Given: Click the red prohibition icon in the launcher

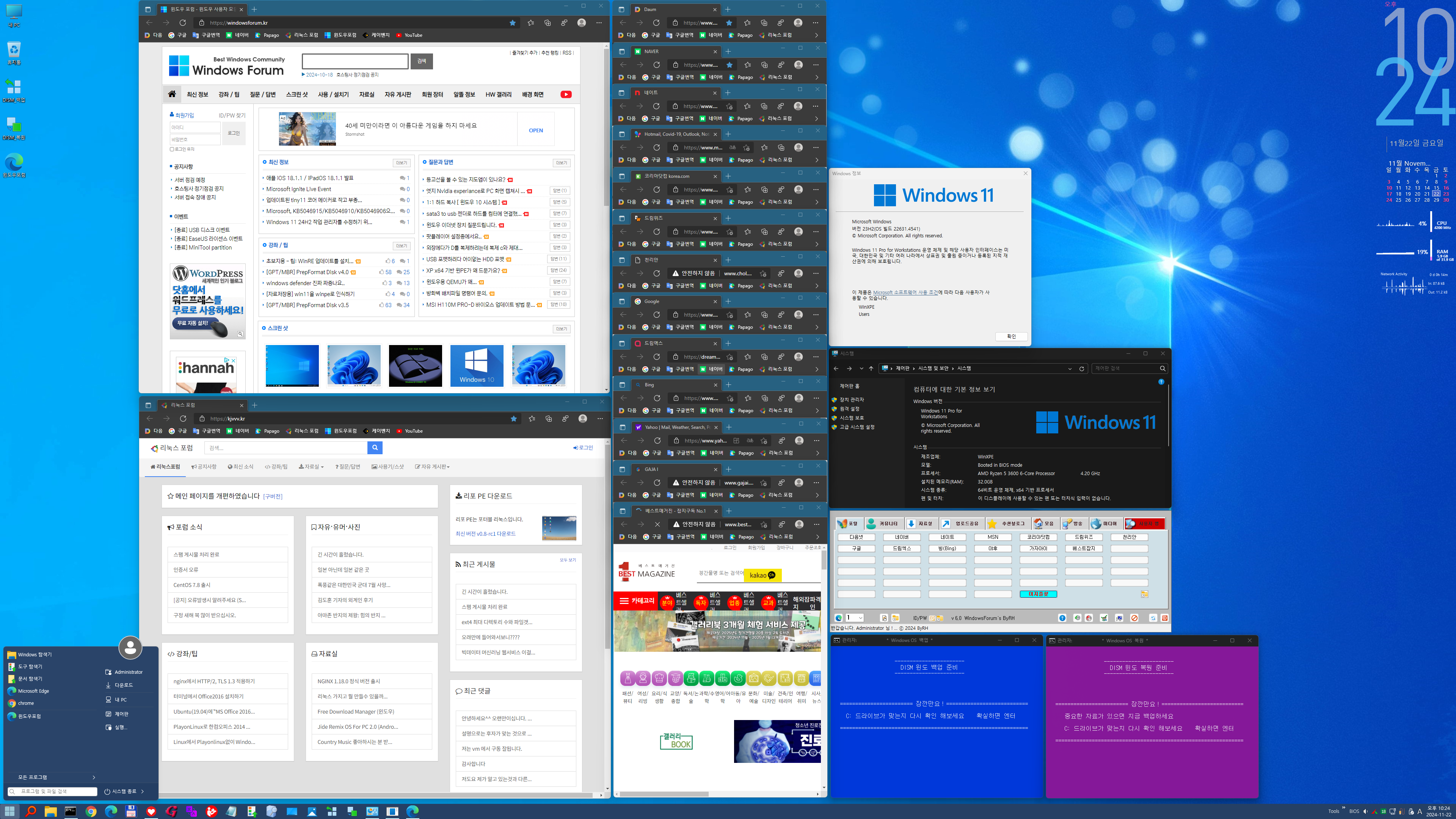Looking at the screenshot, I should [x=1134, y=618].
